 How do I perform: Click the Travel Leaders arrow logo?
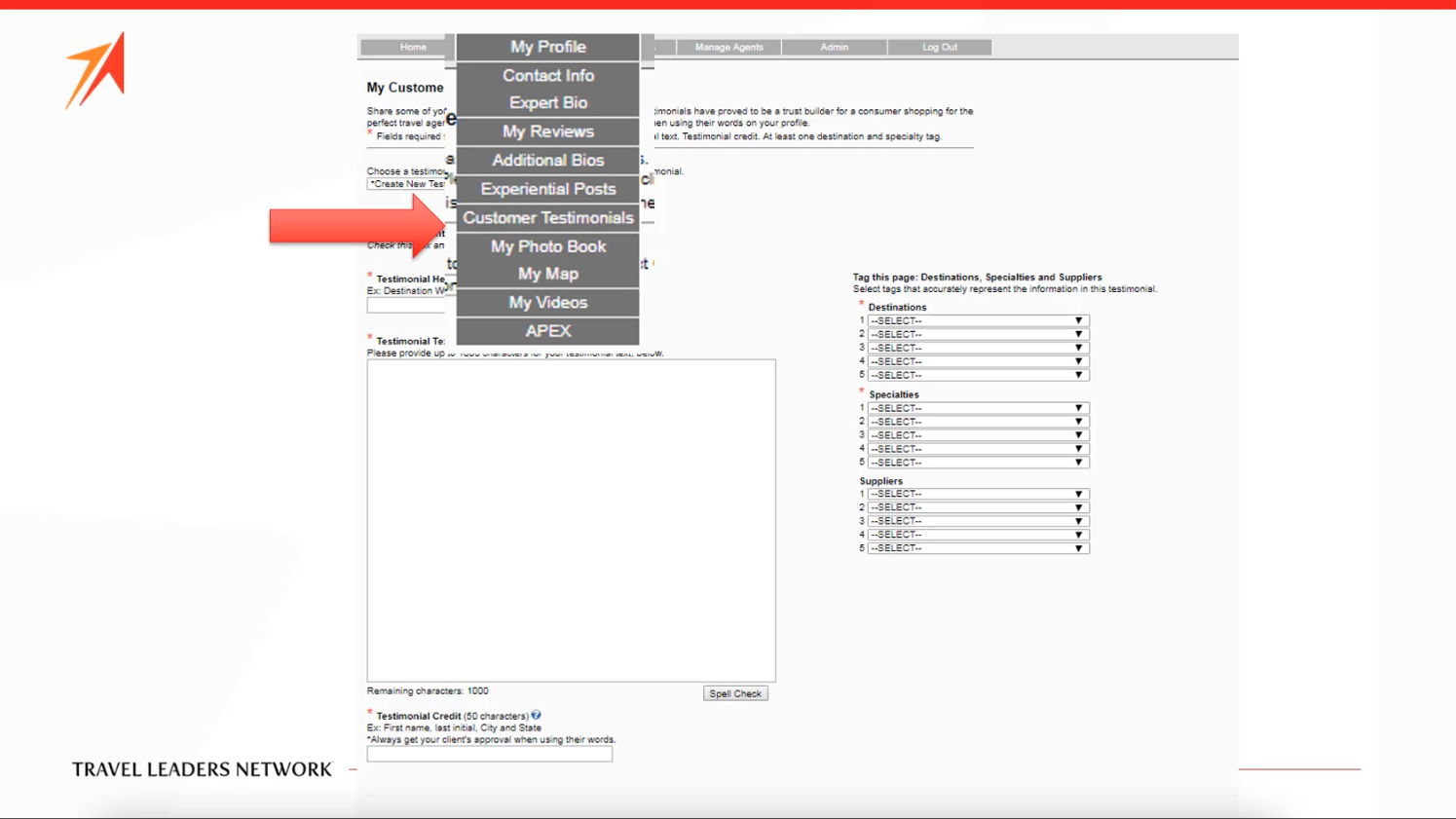[95, 70]
